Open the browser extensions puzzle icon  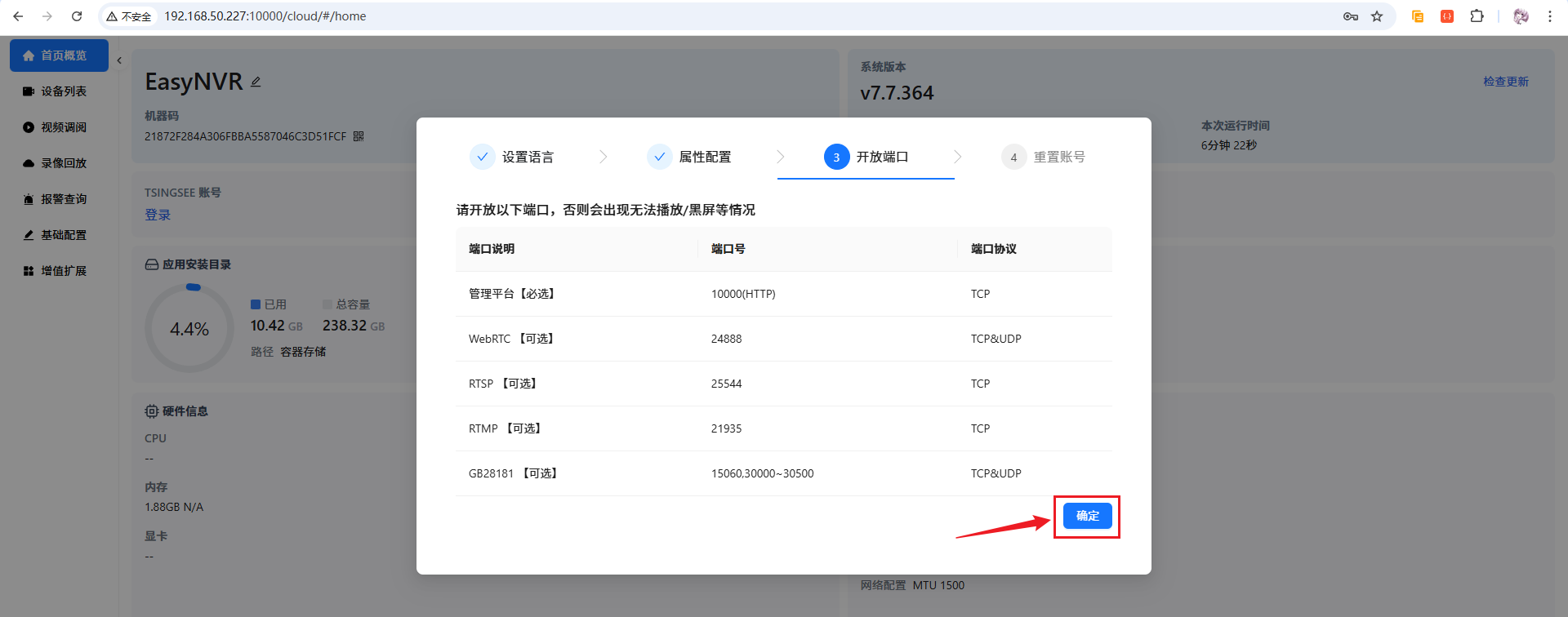[1477, 16]
